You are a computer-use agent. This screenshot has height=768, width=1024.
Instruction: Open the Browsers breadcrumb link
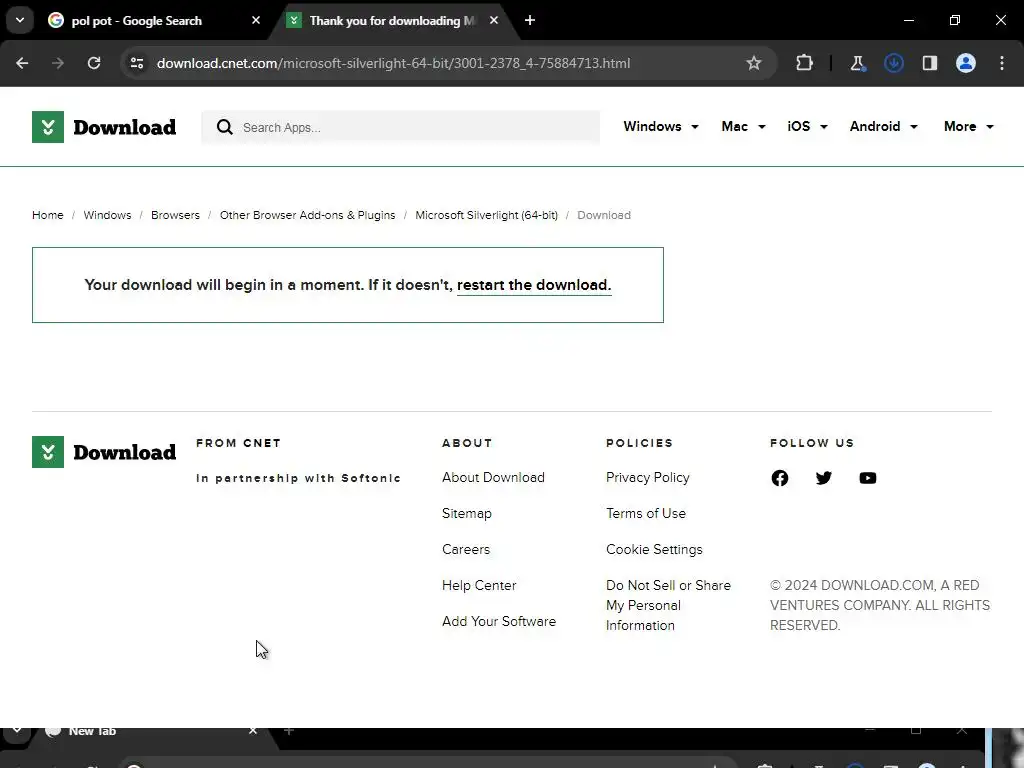pyautogui.click(x=175, y=215)
